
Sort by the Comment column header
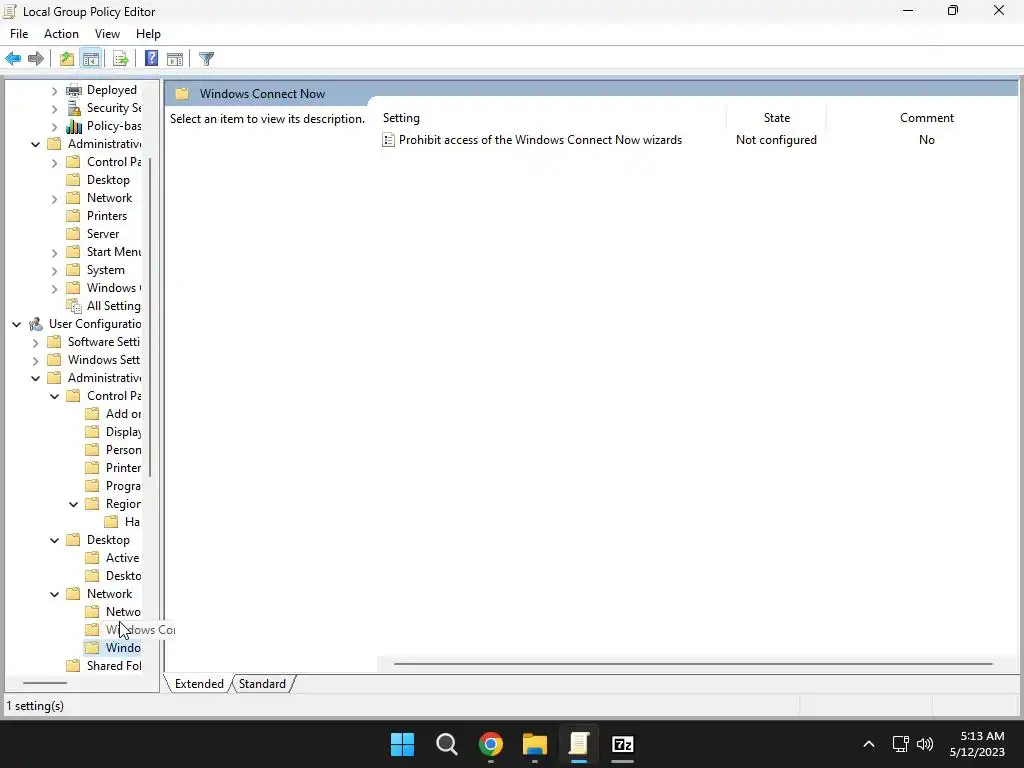pos(926,118)
